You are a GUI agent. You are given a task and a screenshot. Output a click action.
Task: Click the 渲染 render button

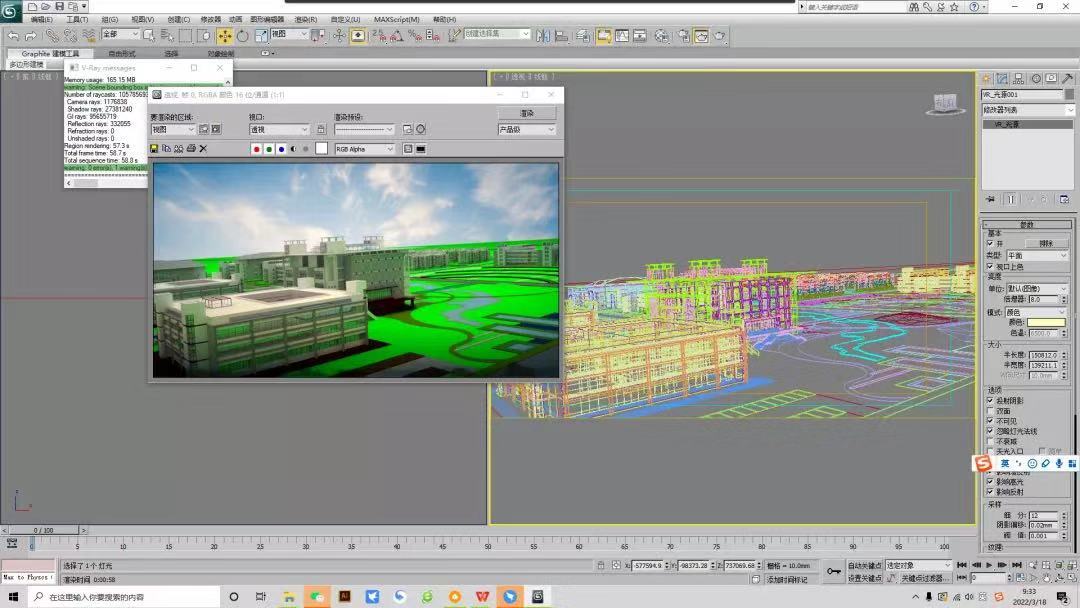click(x=526, y=113)
